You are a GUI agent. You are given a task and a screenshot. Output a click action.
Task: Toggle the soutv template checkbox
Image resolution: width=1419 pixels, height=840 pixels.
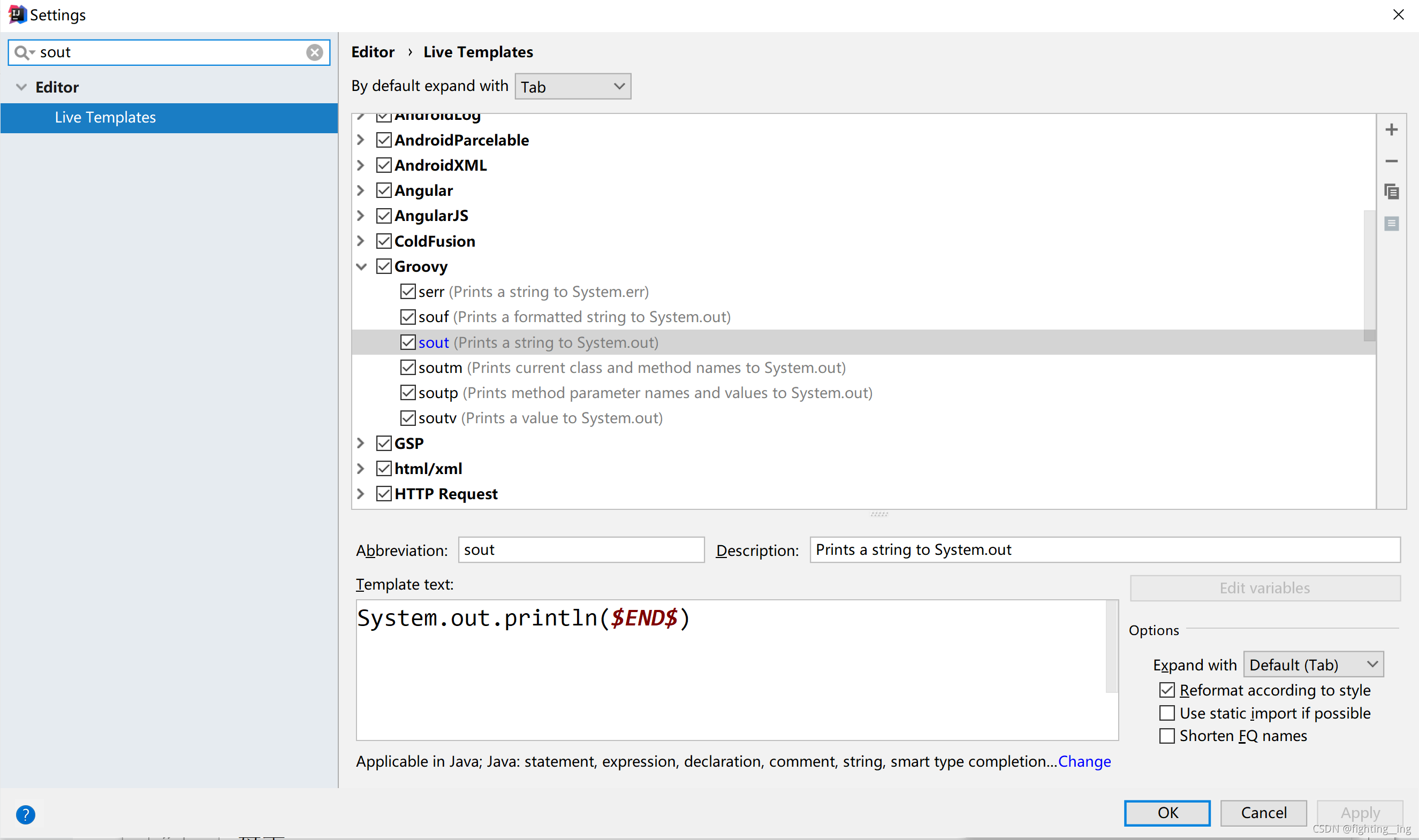pos(408,418)
